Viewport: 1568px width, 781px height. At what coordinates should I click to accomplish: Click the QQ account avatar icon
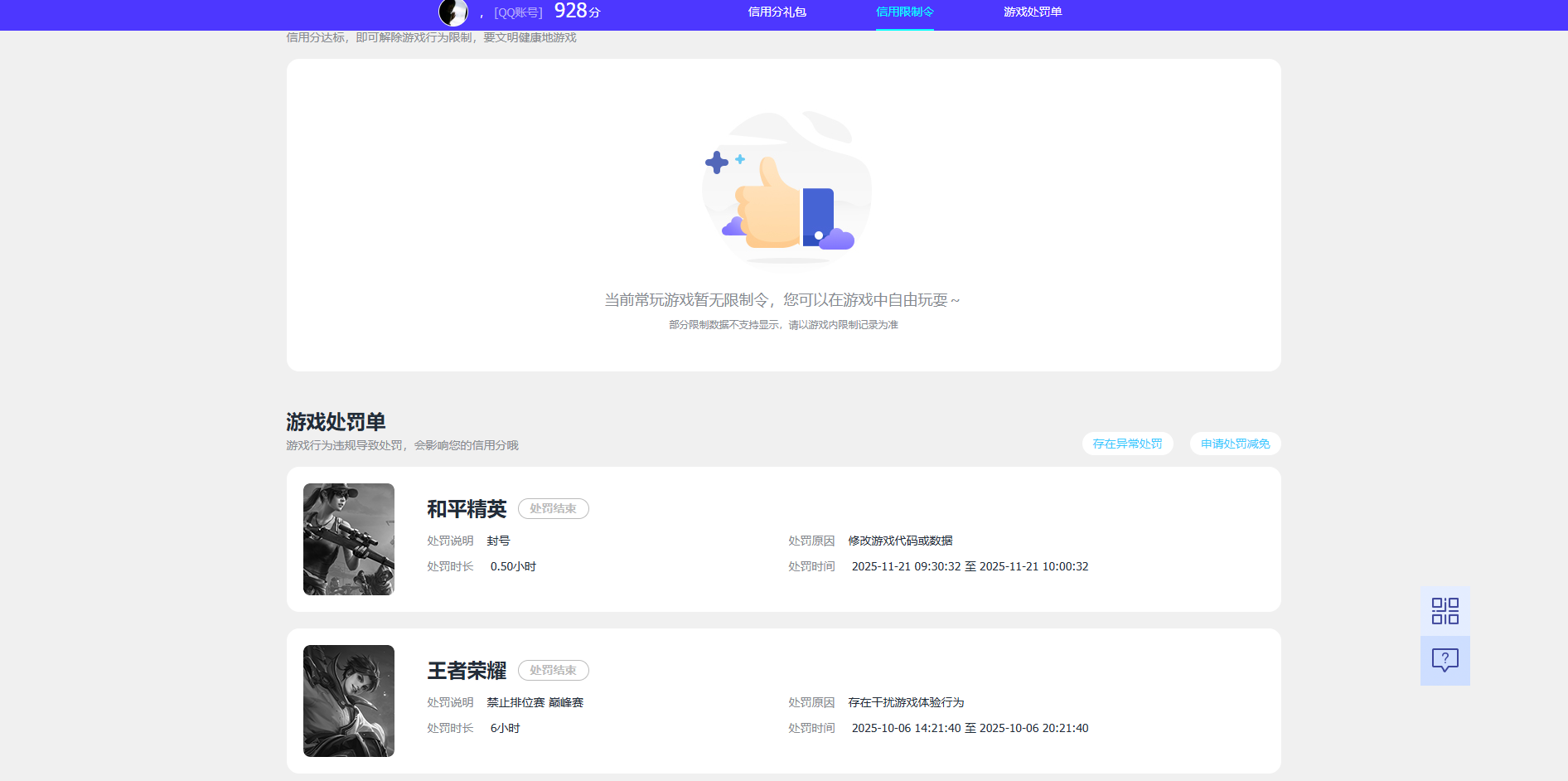pyautogui.click(x=452, y=12)
